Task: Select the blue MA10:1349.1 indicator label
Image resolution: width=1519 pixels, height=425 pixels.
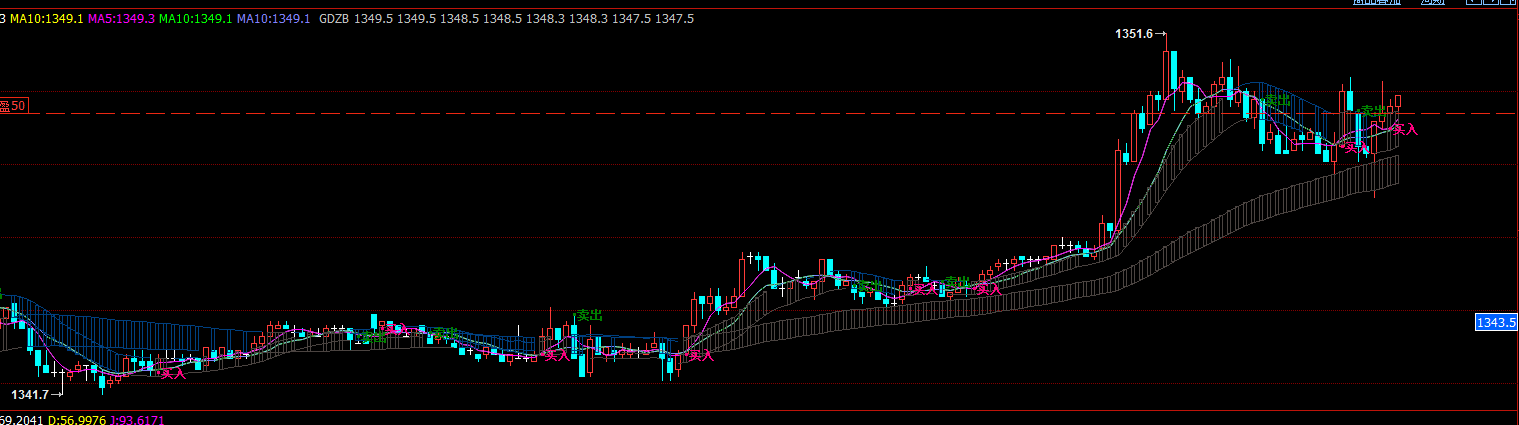Action: (273, 19)
